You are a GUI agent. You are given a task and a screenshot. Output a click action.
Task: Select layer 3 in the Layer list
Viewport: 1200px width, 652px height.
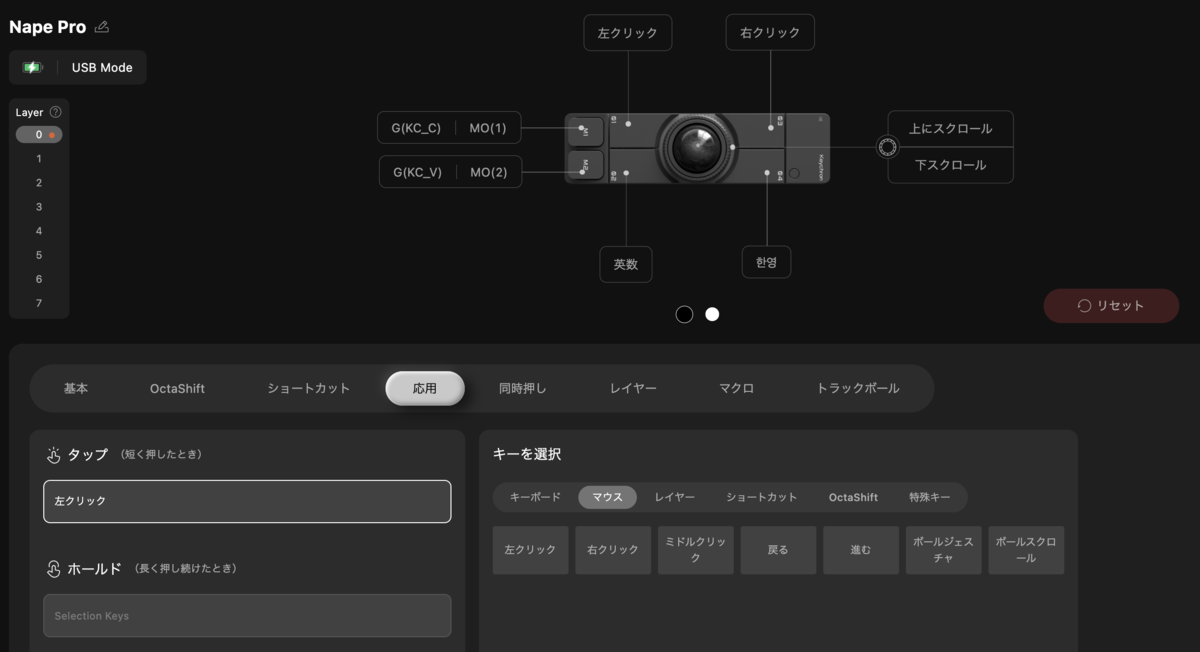(39, 207)
